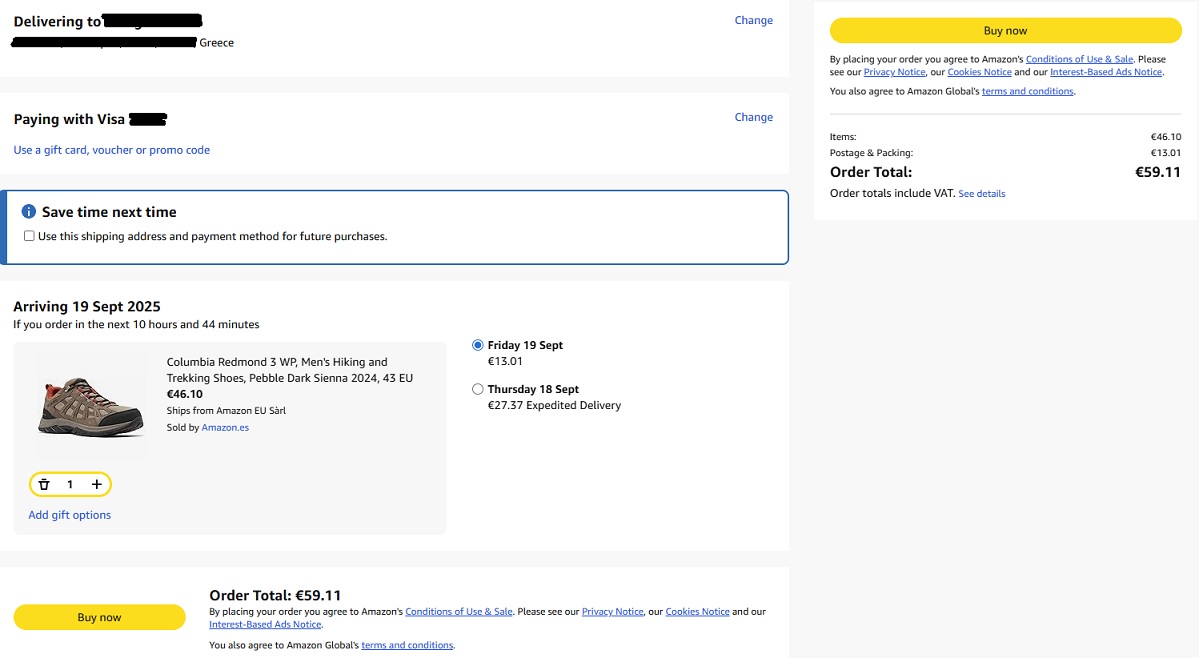This screenshot has height=658, width=1199.
Task: Choose Thursday 18 Sept Expedited Delivery
Action: click(478, 390)
